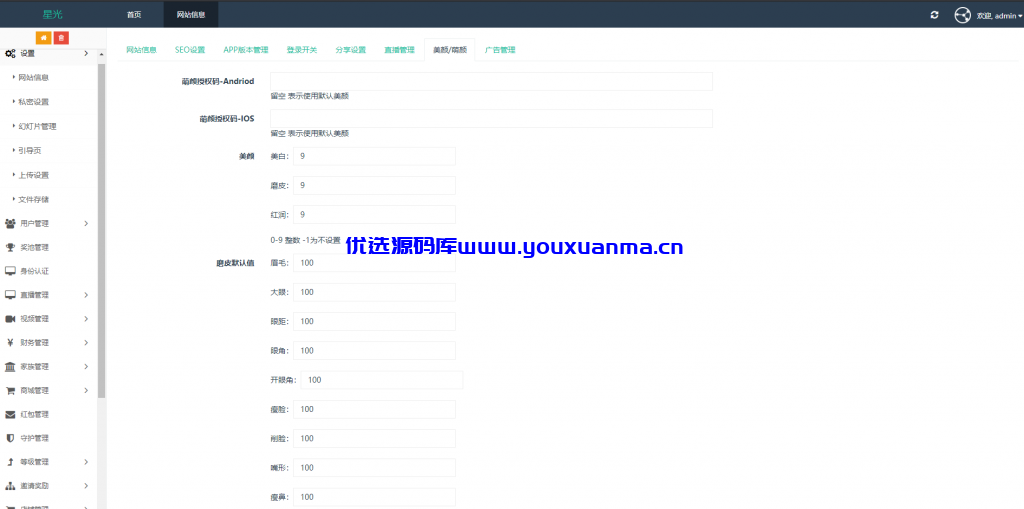Focus the 萌颜授权码-IOS input field
1024x509 pixels.
click(x=491, y=118)
